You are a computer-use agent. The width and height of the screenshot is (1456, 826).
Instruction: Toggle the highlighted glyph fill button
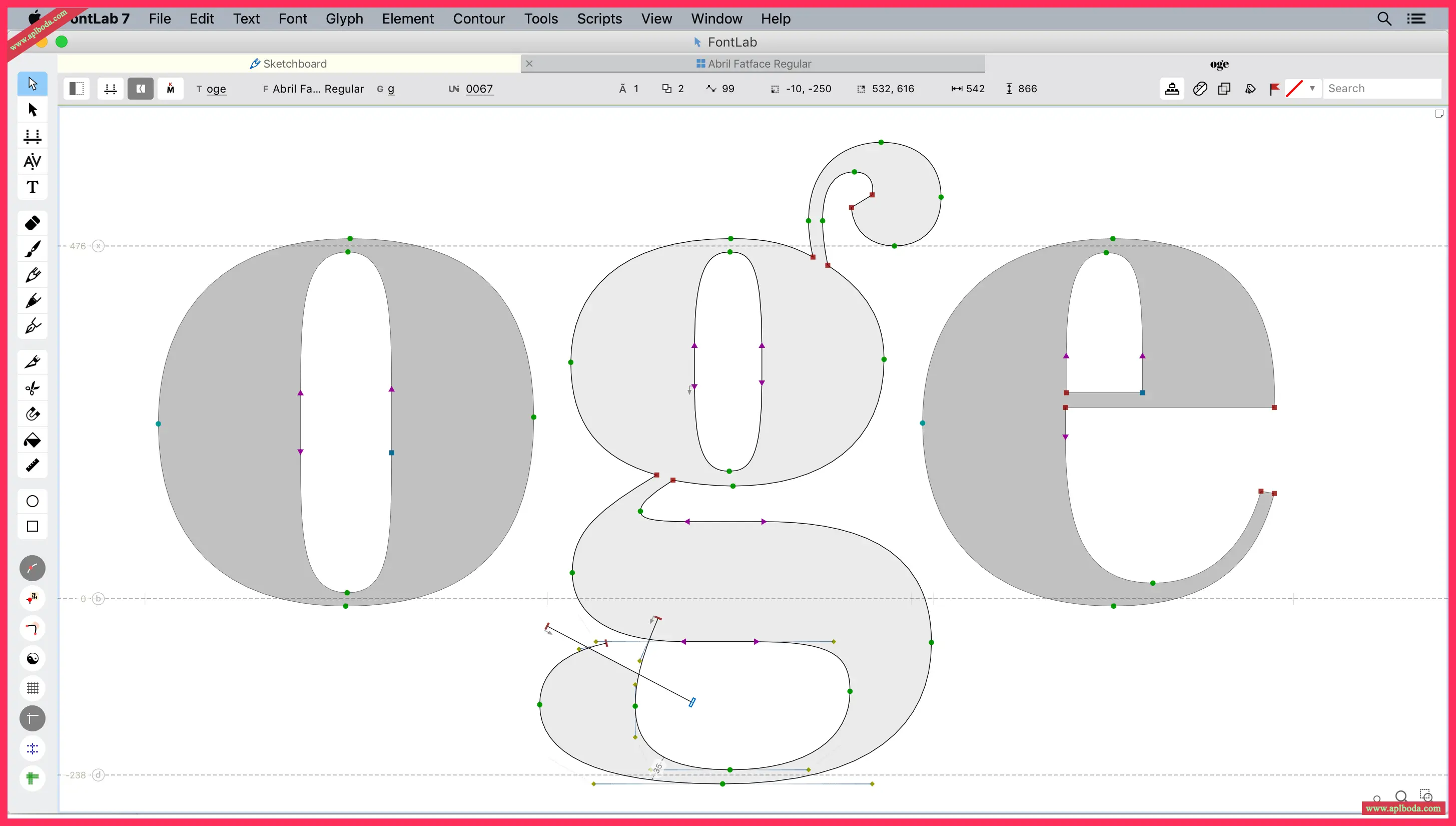point(141,89)
